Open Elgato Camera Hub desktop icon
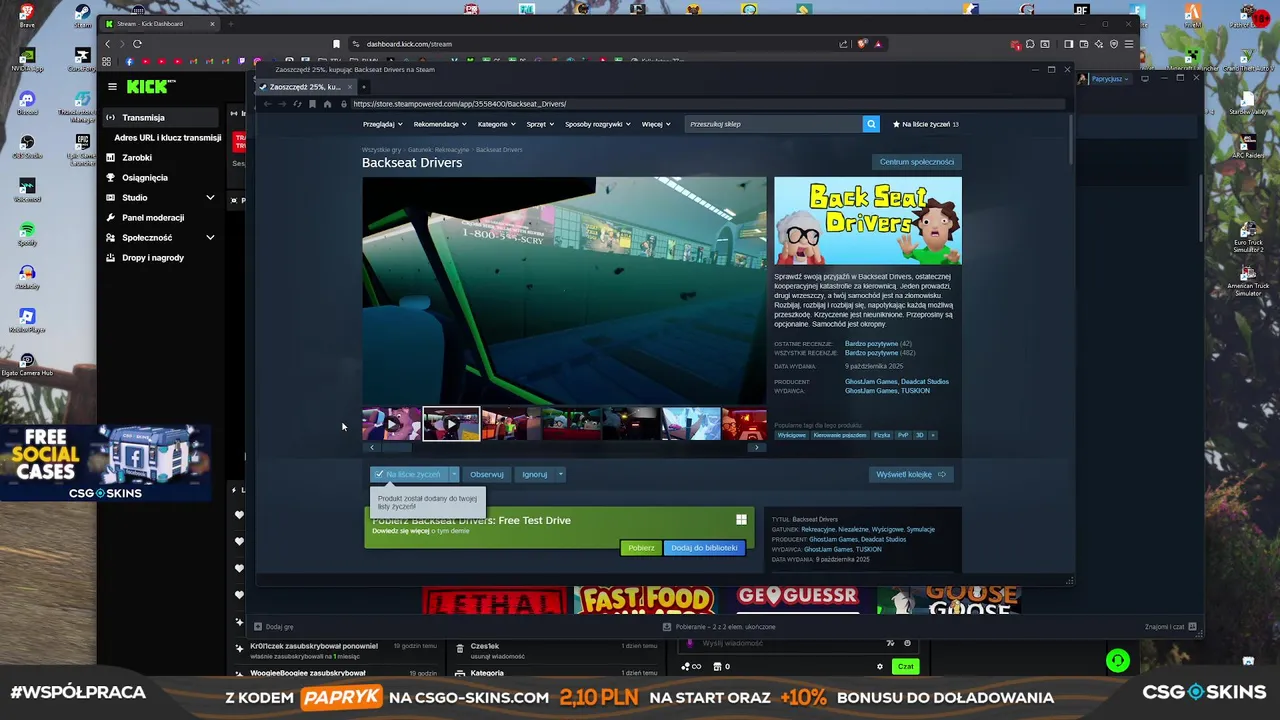Image resolution: width=1280 pixels, height=720 pixels. (27, 364)
